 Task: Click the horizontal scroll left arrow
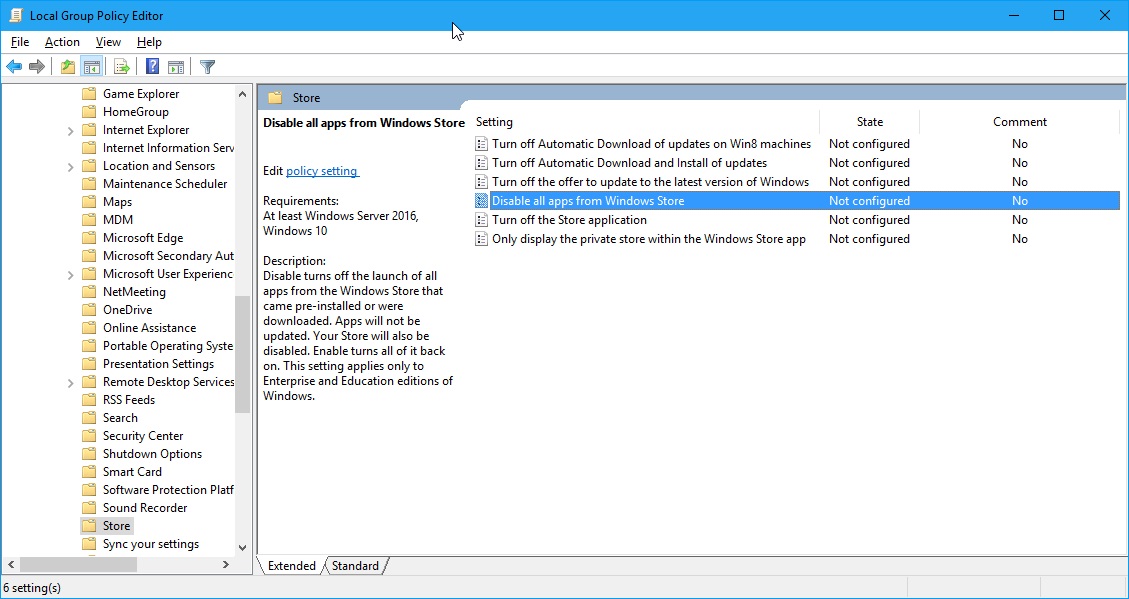12,565
